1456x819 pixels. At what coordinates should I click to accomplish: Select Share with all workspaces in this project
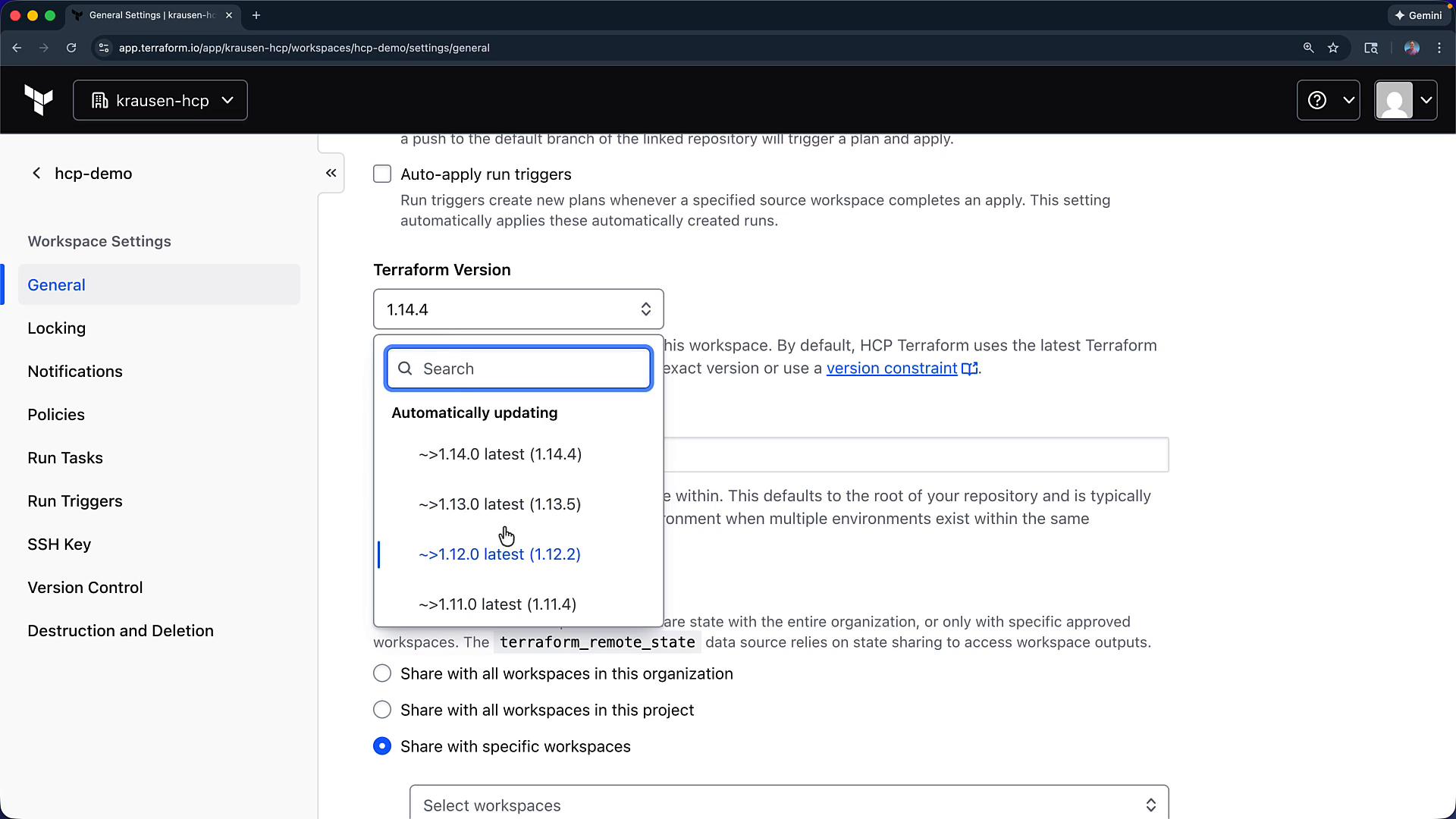click(x=382, y=710)
